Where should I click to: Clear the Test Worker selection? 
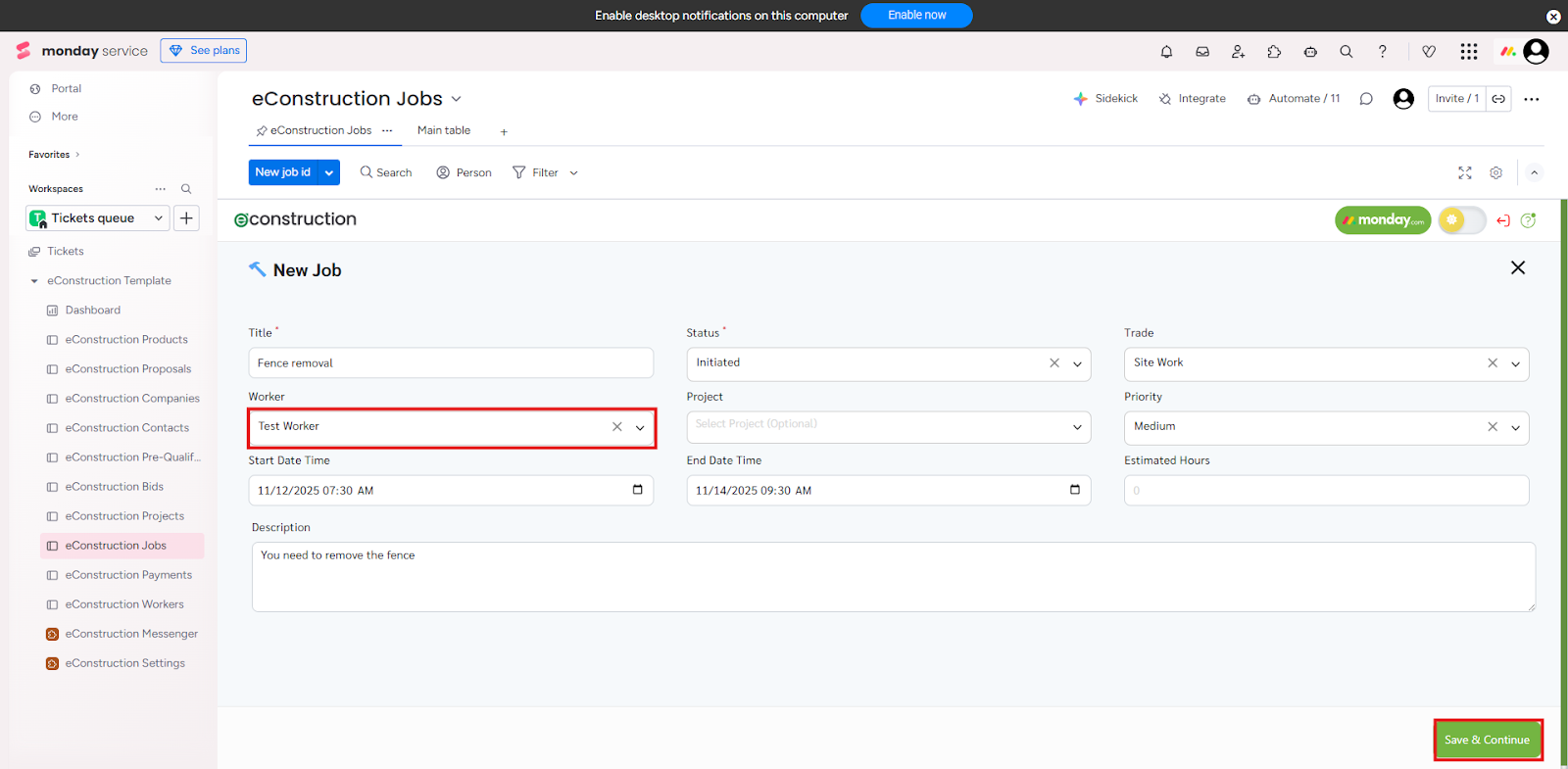[617, 427]
